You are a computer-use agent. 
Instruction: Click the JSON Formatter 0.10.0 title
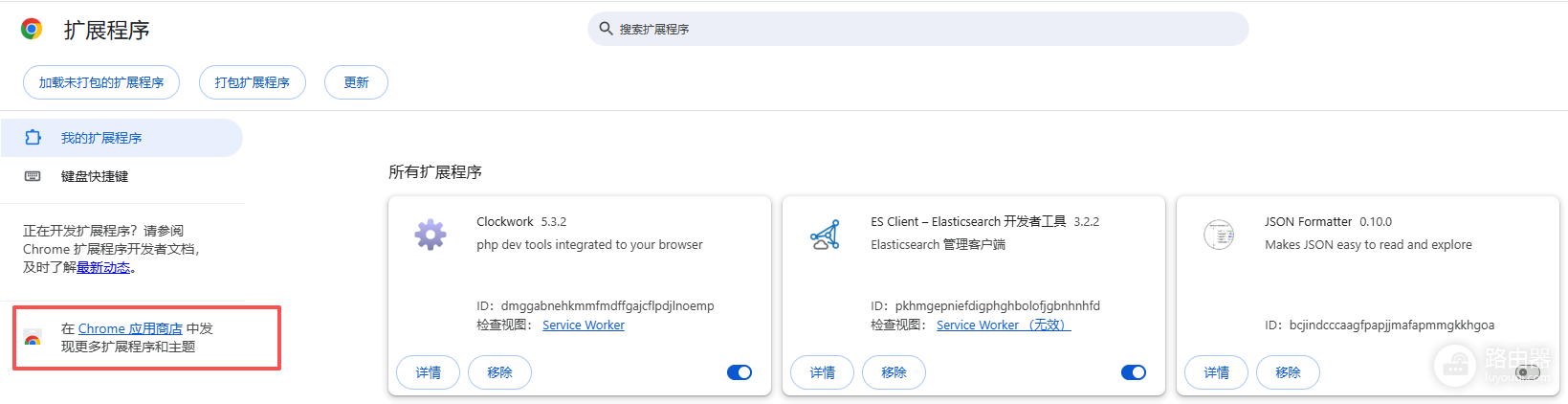coord(1328,221)
